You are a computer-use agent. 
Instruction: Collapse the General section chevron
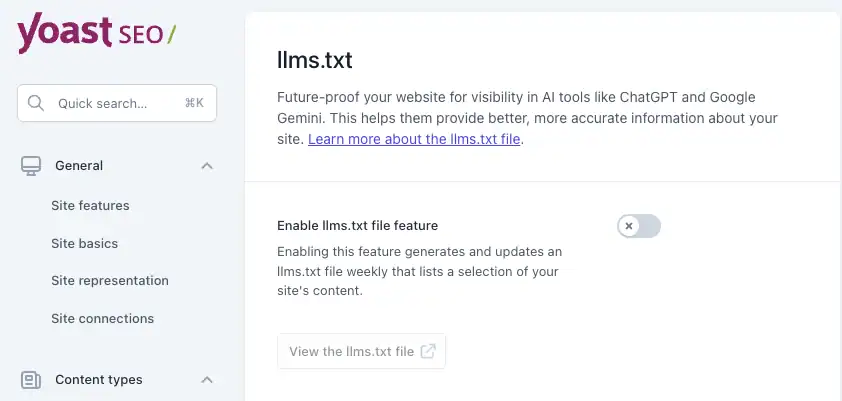coord(207,166)
